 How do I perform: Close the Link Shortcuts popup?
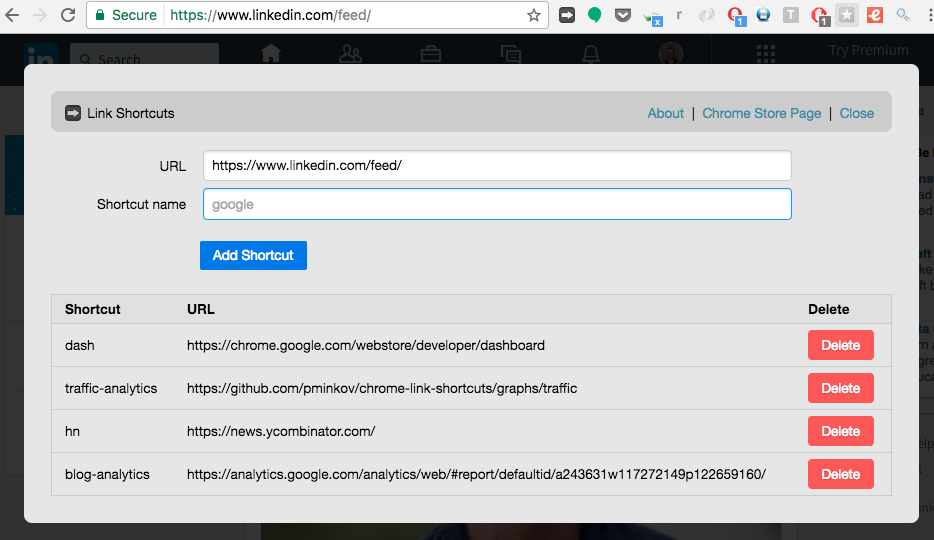[x=857, y=113]
